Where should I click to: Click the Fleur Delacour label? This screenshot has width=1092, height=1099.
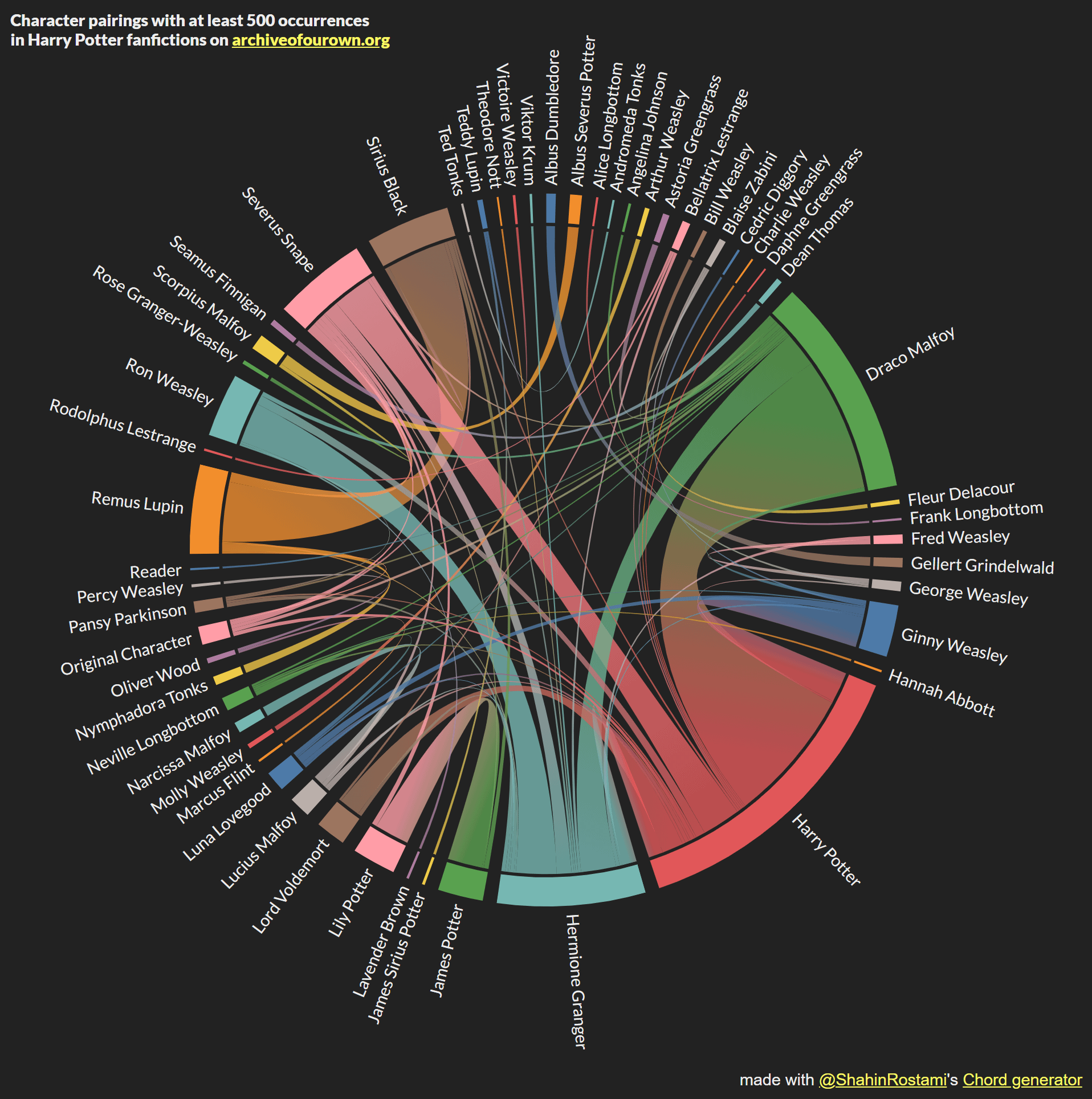tap(961, 493)
